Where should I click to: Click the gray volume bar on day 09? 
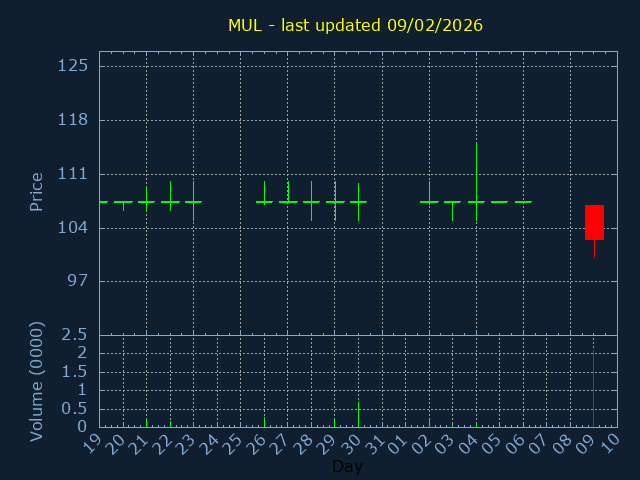tap(594, 391)
